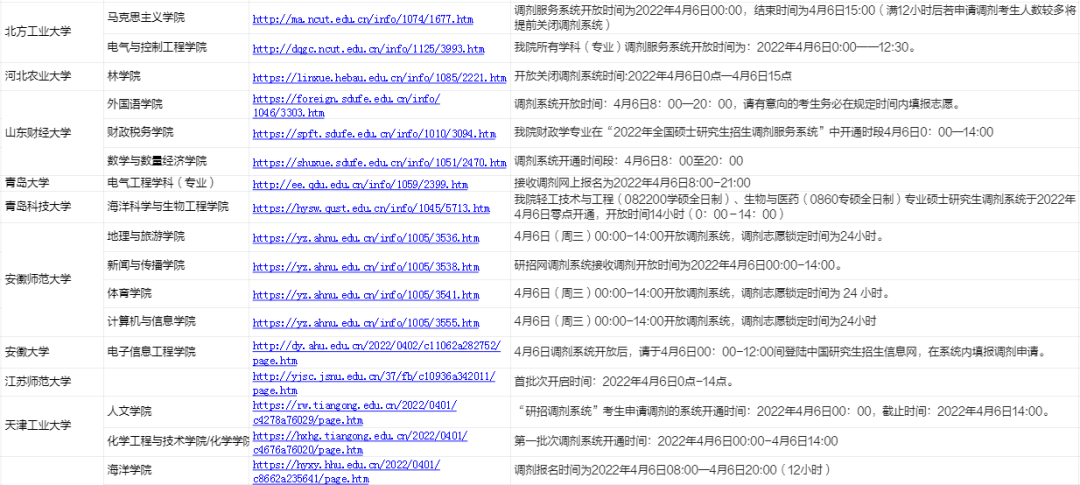Select the 天津工业大学 cell

coord(52,426)
